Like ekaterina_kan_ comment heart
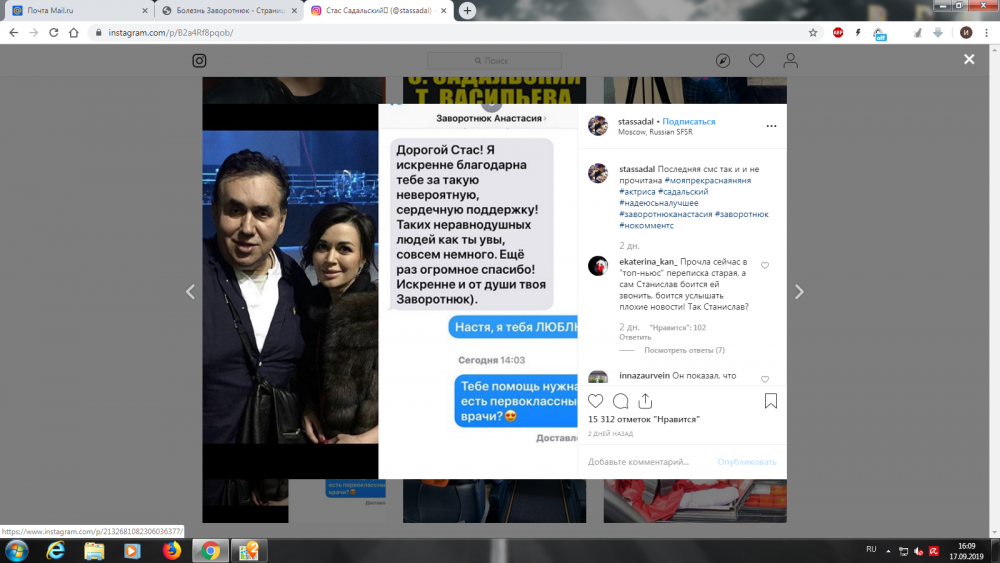 click(x=765, y=265)
